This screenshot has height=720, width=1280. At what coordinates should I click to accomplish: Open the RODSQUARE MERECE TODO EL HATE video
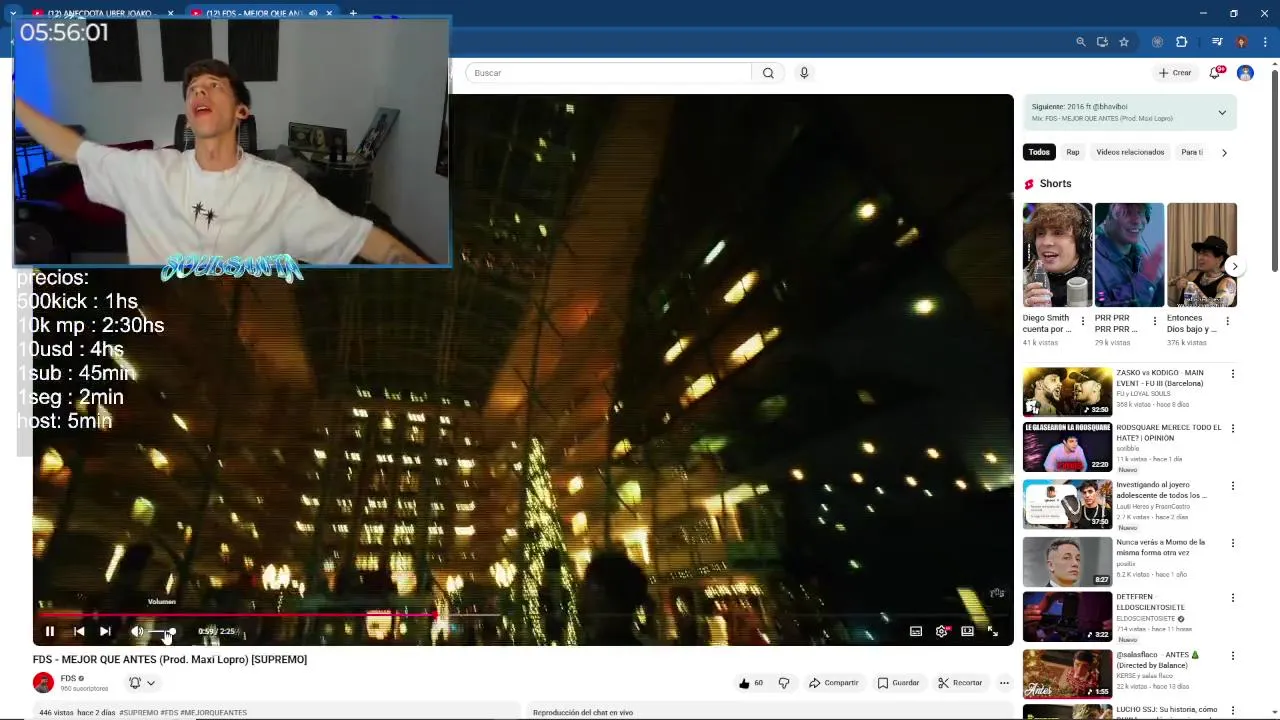[1067, 447]
